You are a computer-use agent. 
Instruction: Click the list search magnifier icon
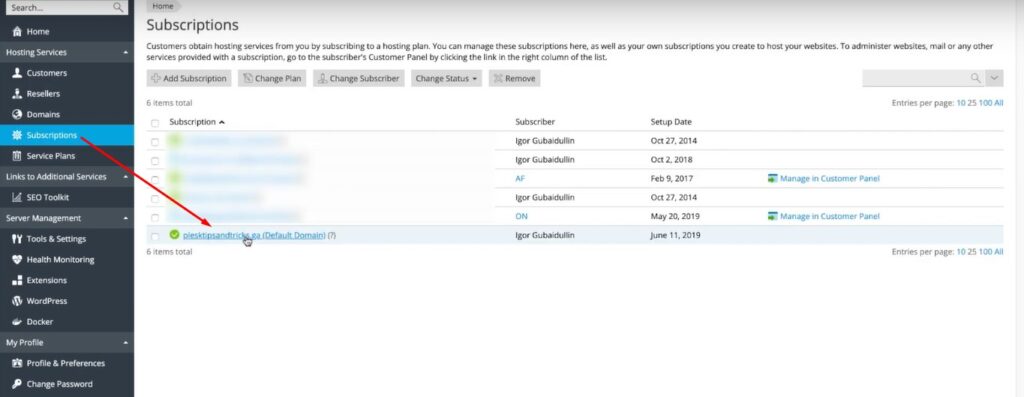(975, 78)
